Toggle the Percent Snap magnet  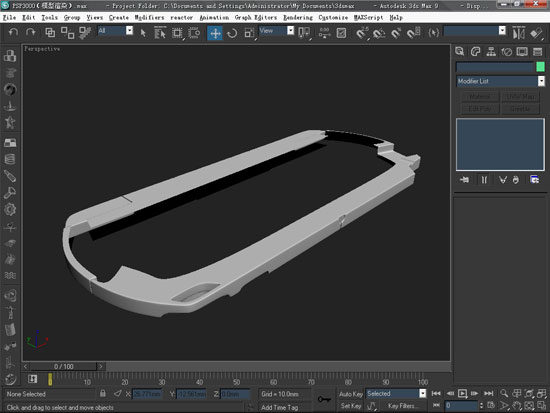click(396, 33)
